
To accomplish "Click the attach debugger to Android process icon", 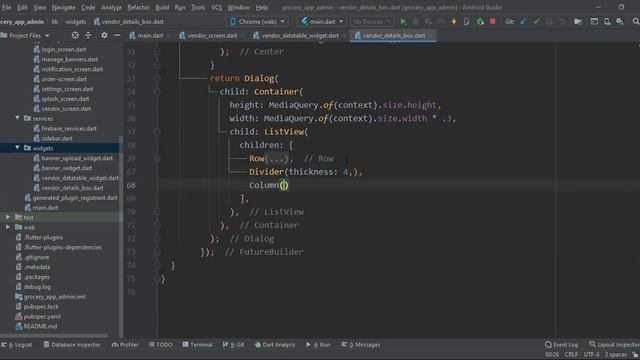I will click(480, 22).
